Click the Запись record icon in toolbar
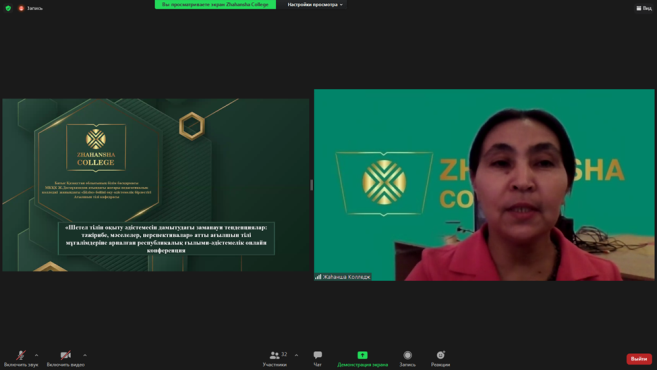This screenshot has height=370, width=657. coord(407,359)
